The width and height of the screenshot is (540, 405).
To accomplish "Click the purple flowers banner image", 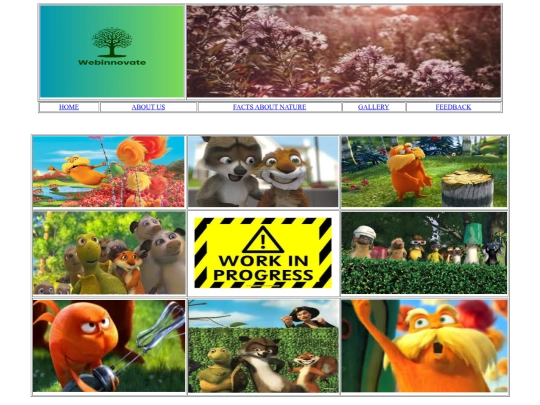I will (x=344, y=52).
